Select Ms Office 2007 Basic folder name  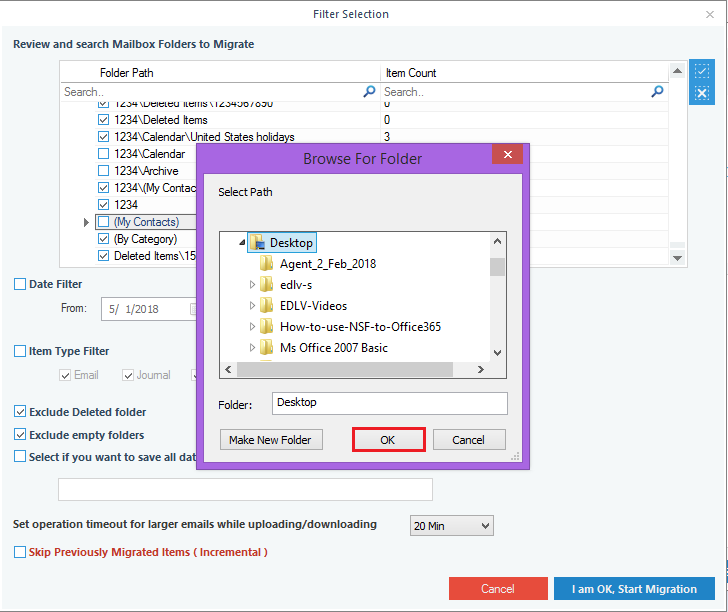[334, 348]
